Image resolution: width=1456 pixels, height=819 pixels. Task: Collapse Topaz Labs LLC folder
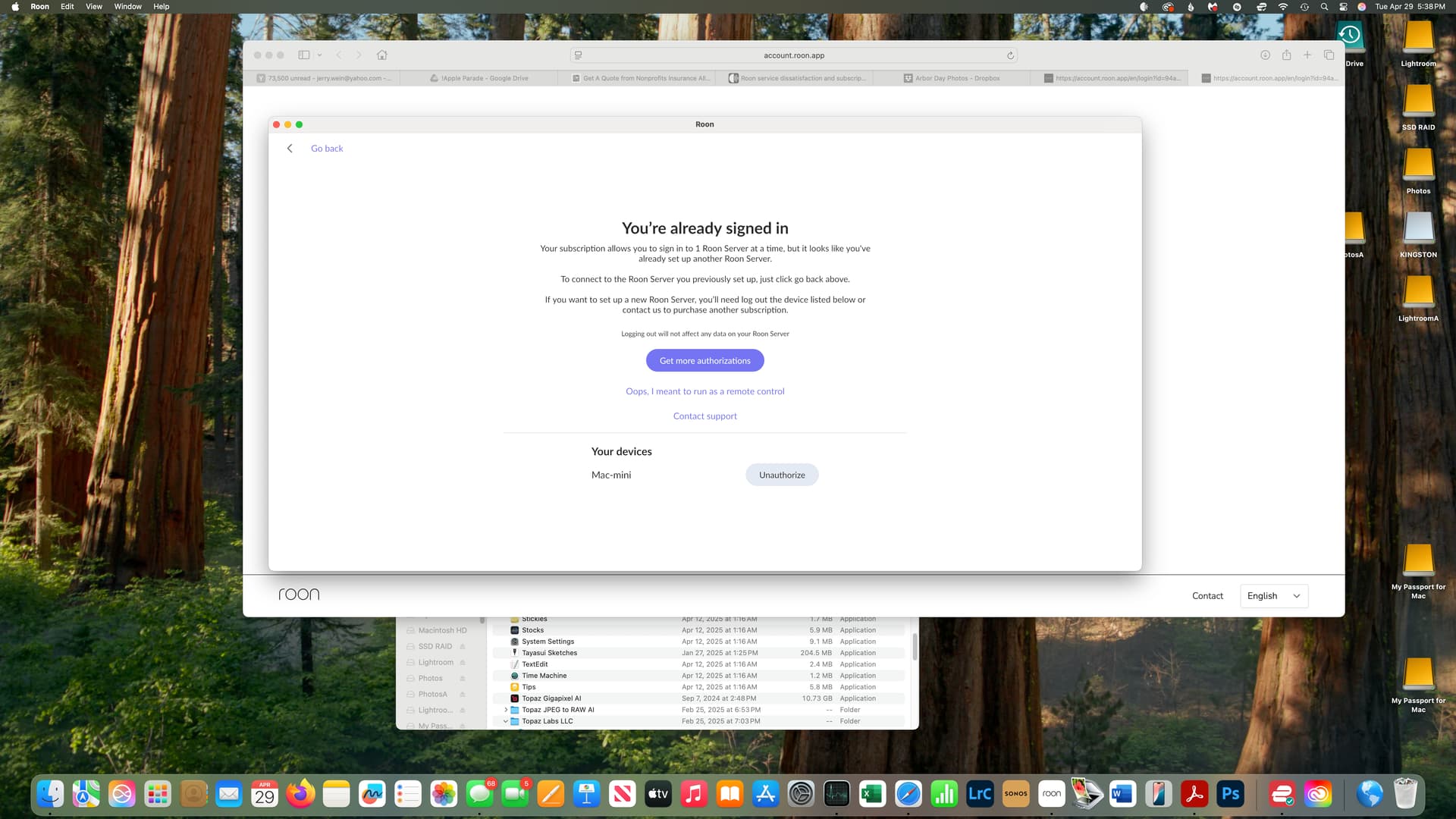[506, 721]
